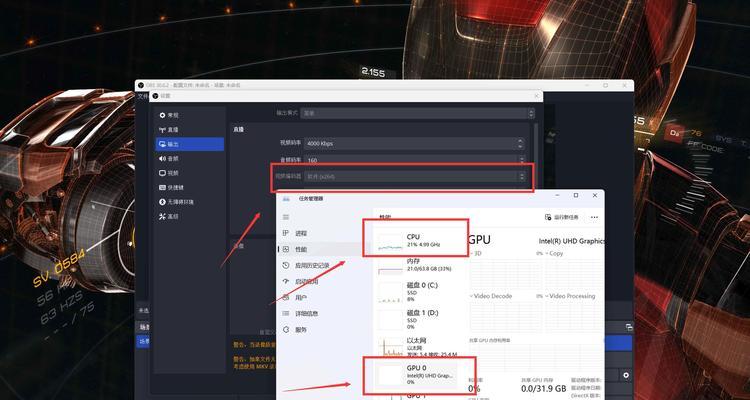Open the Video Decode graph dropdown
750x400 pixels.
(x=491, y=296)
